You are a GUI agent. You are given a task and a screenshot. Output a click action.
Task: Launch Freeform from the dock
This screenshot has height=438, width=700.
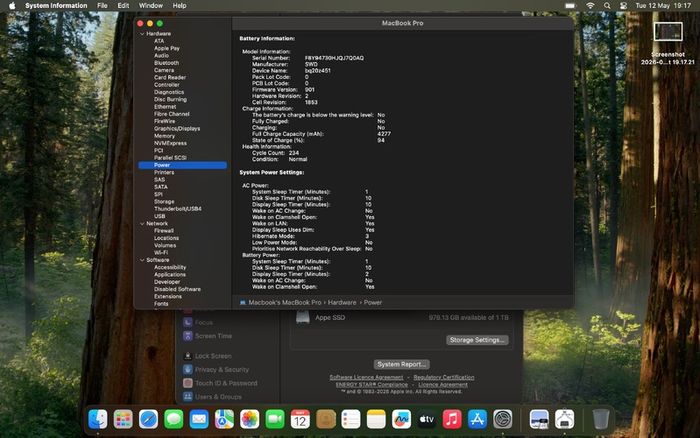tap(401, 420)
